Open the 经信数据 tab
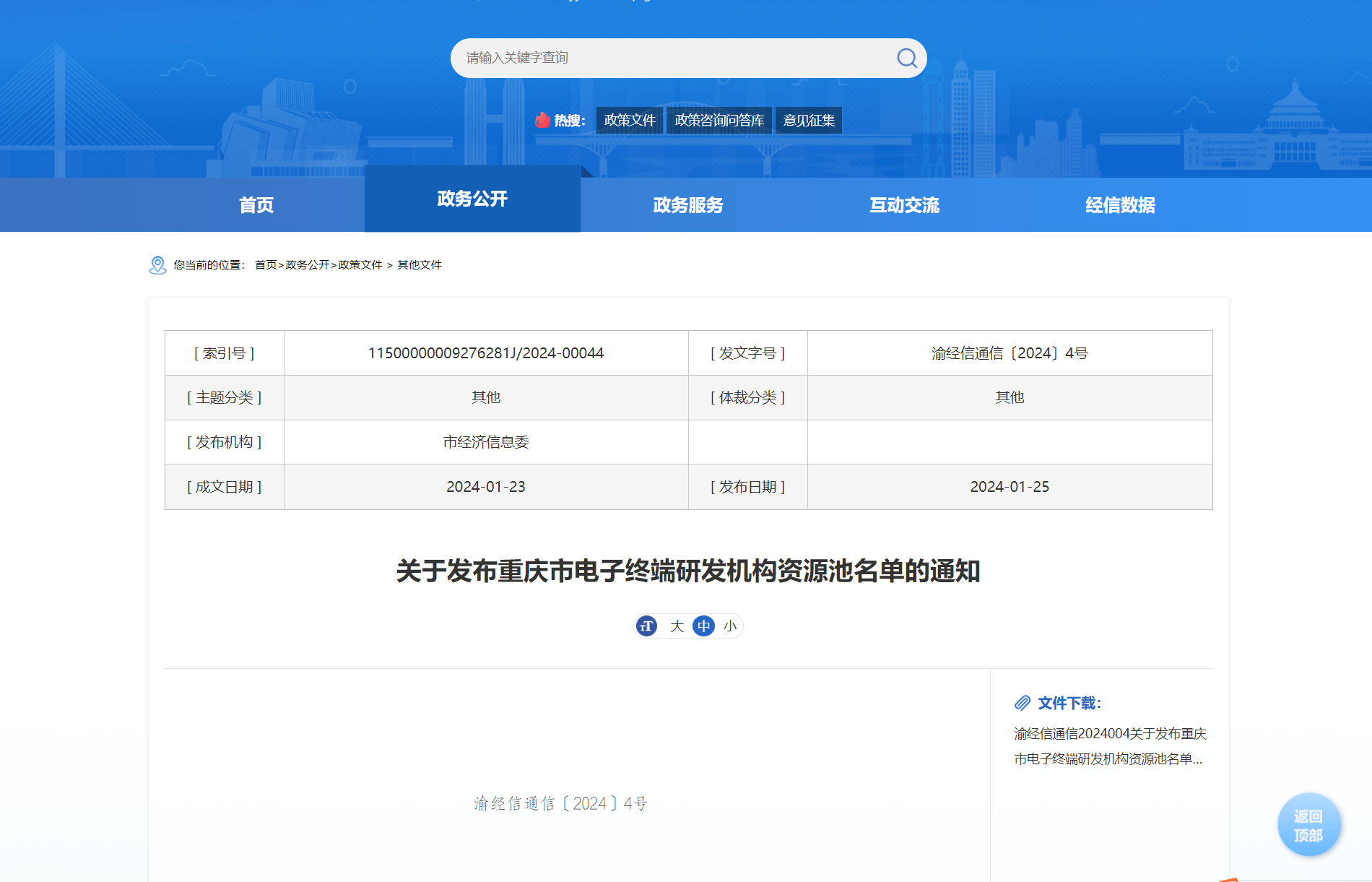 1120,205
